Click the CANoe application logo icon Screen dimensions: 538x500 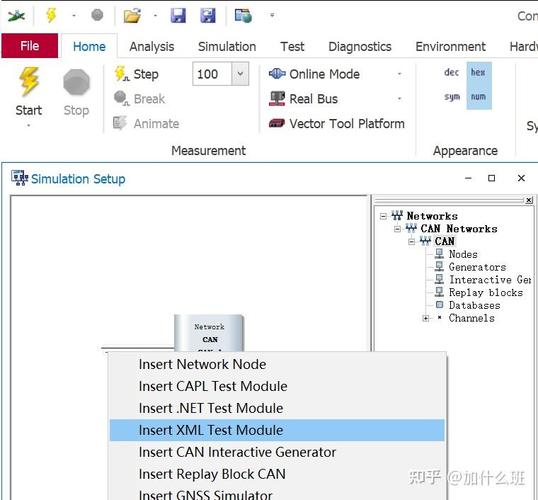(16, 15)
